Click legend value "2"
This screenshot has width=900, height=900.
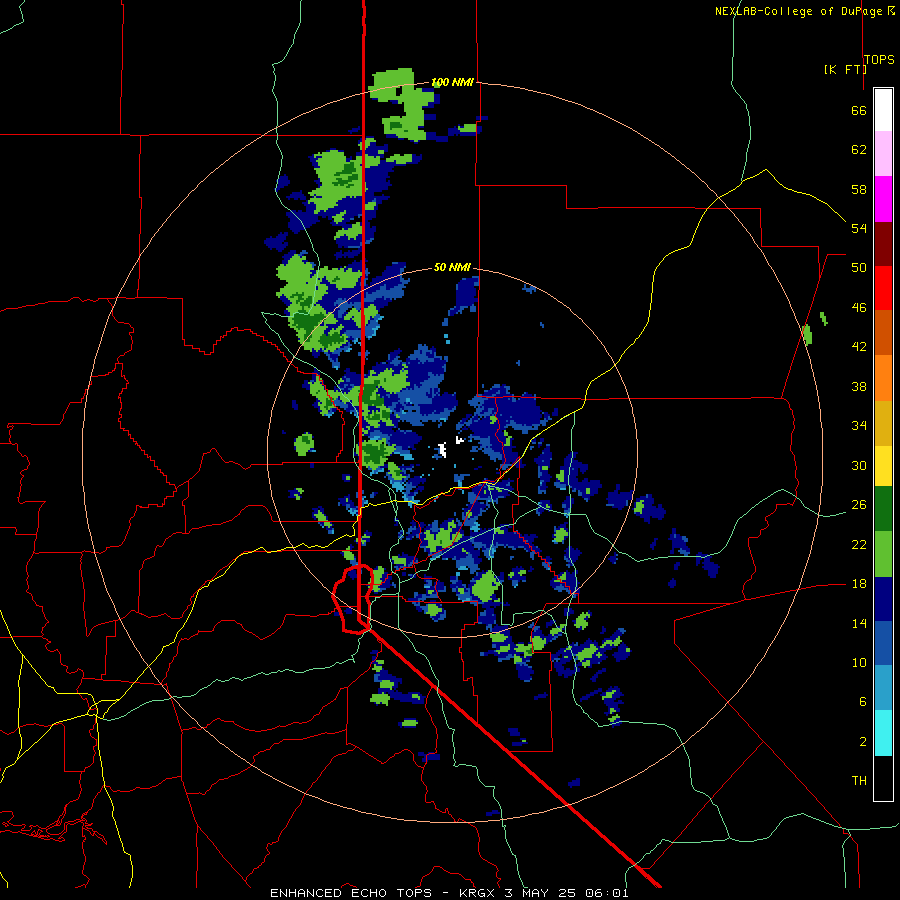(x=863, y=741)
